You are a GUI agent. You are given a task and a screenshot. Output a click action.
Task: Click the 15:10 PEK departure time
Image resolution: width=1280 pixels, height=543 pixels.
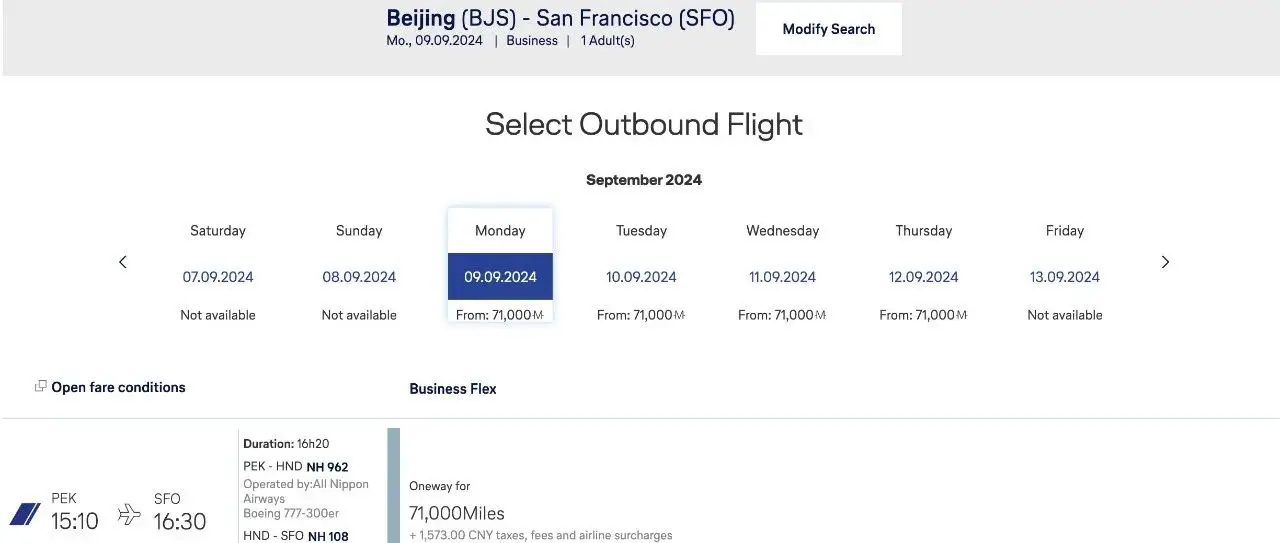pyautogui.click(x=74, y=521)
